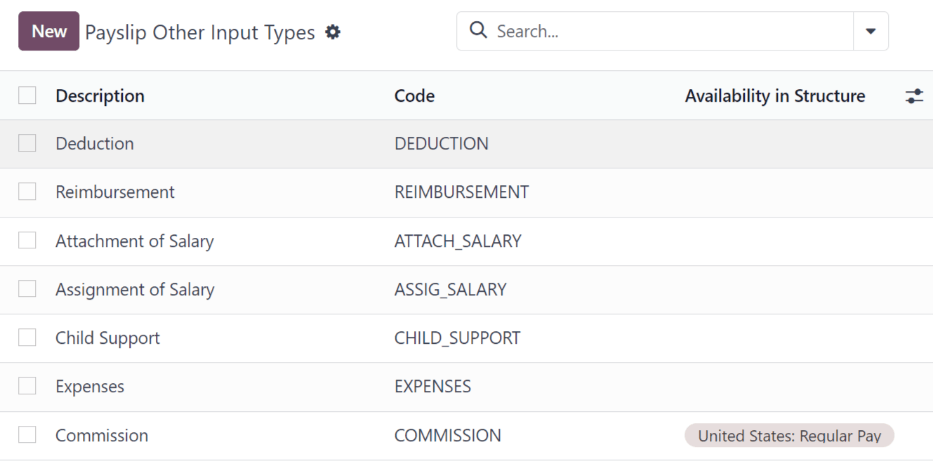933x461 pixels.
Task: Open the optional columns adjust icon
Action: [914, 96]
